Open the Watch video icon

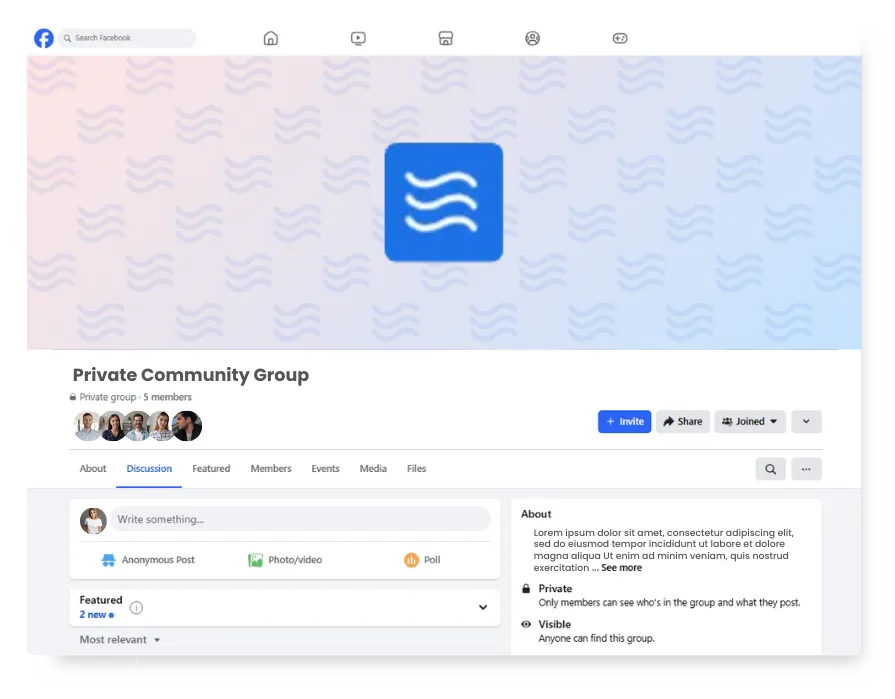358,38
